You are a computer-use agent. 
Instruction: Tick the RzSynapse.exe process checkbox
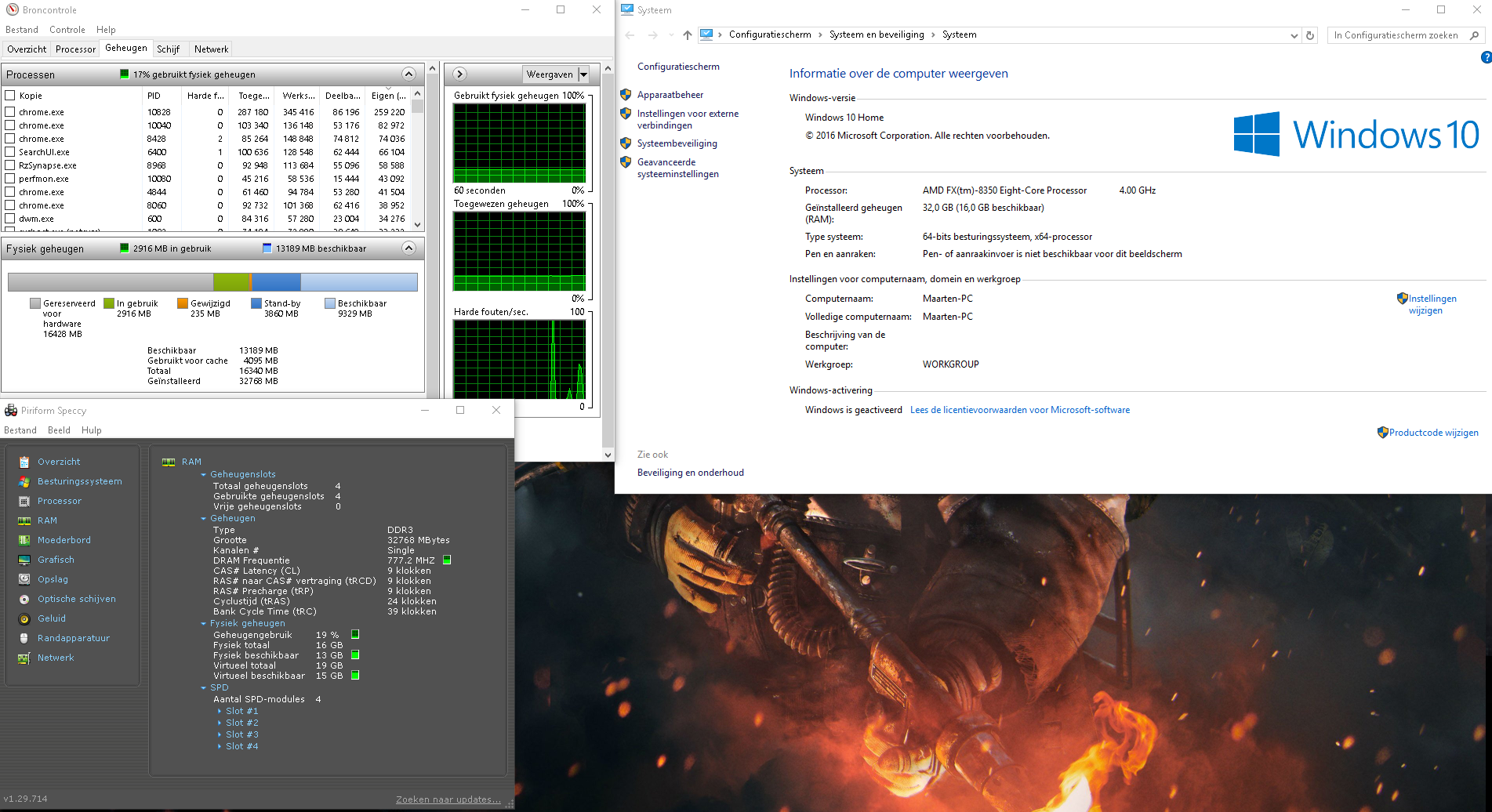click(10, 165)
